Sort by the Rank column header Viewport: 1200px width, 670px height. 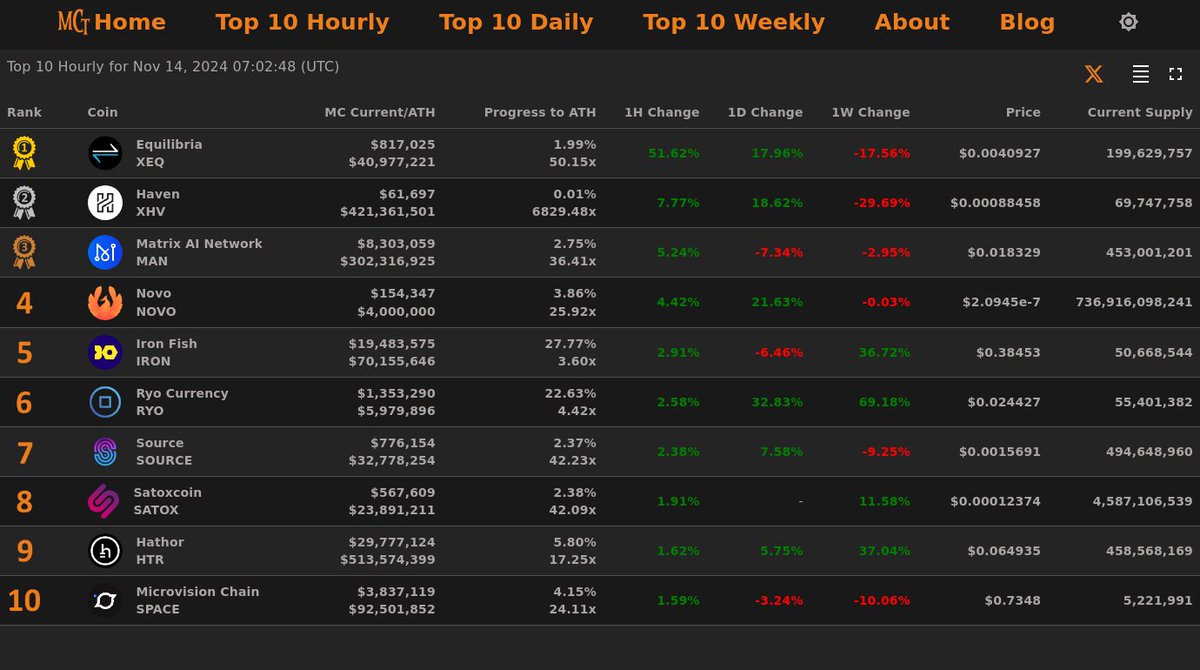click(x=25, y=112)
